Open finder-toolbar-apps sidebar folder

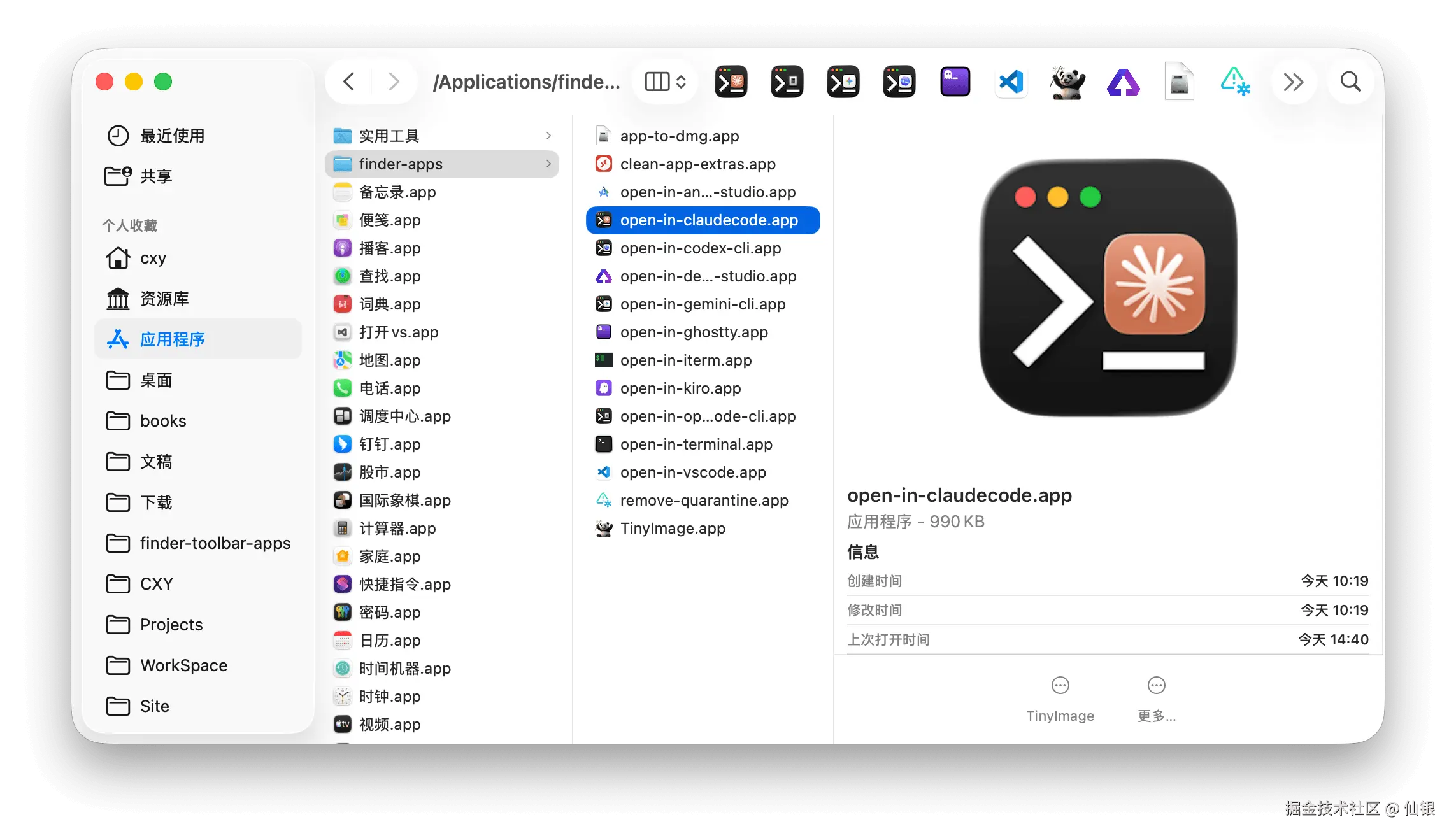[198, 543]
